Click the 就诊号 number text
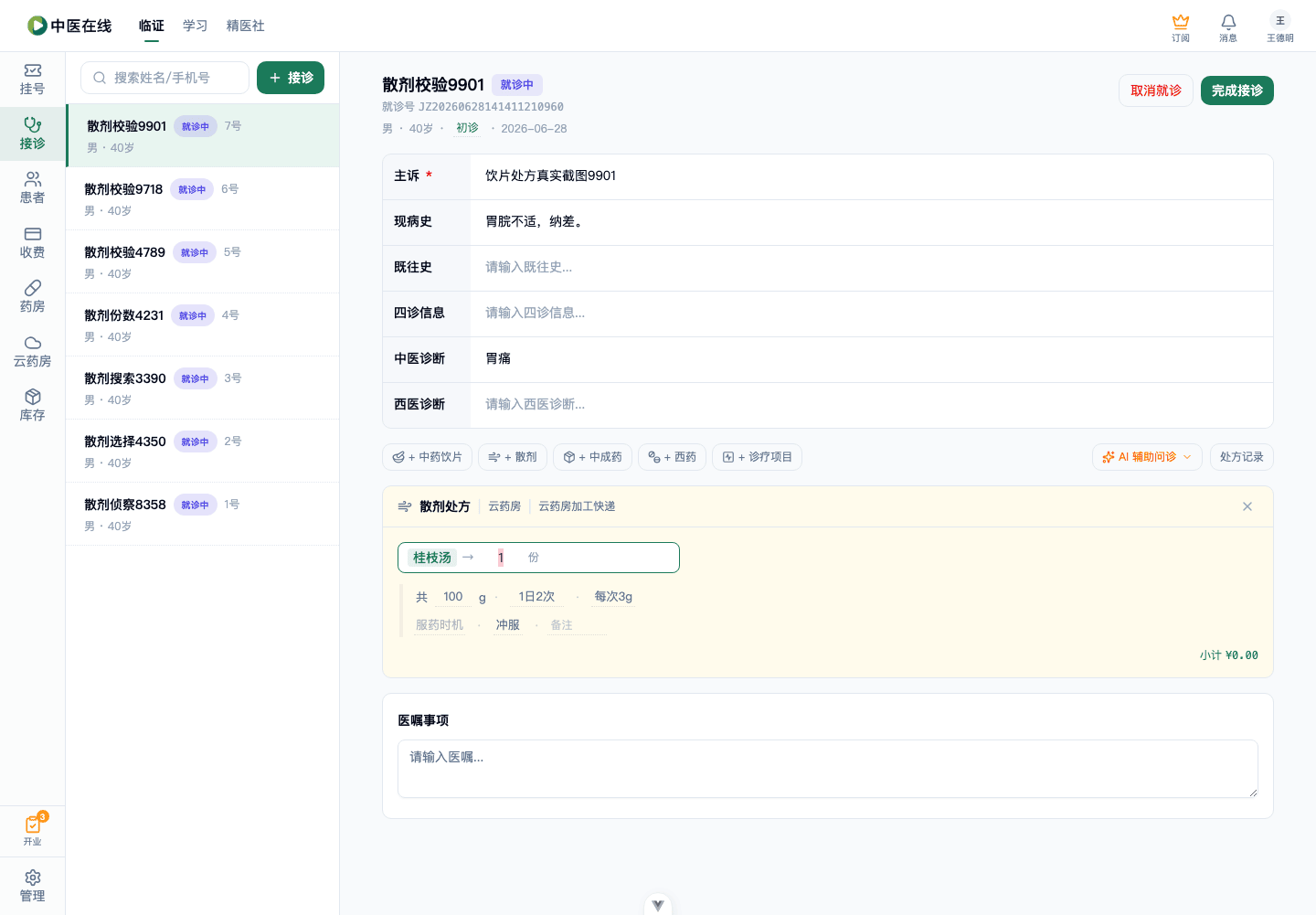 pyautogui.click(x=472, y=107)
